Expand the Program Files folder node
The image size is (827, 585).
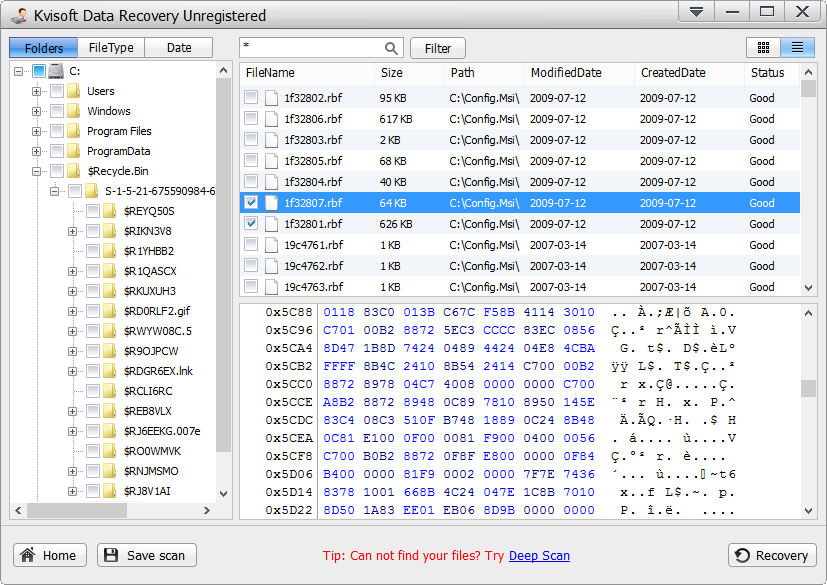pos(36,131)
